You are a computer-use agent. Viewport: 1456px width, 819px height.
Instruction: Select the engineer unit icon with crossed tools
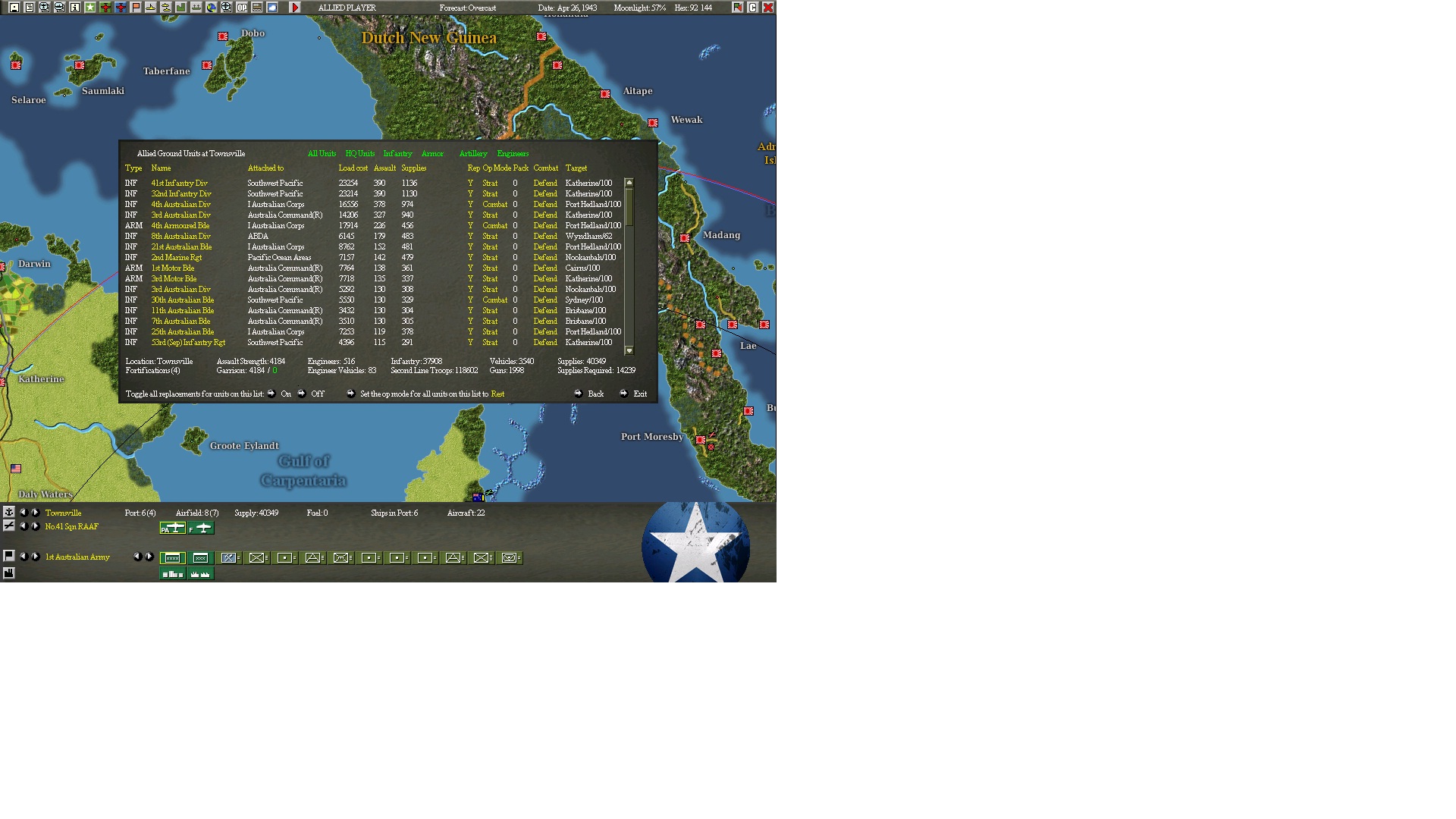click(228, 558)
